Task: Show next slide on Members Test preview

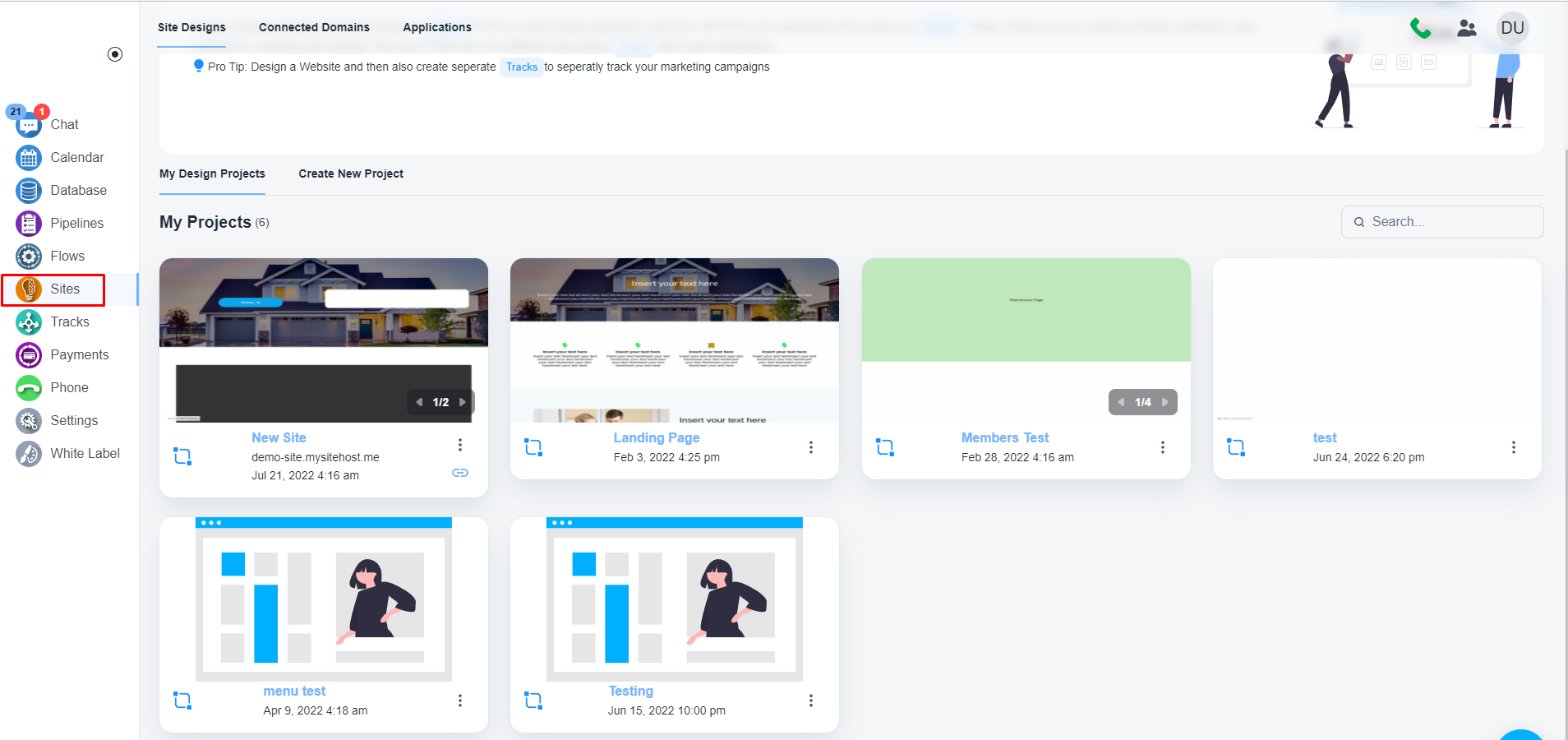Action: [1164, 402]
